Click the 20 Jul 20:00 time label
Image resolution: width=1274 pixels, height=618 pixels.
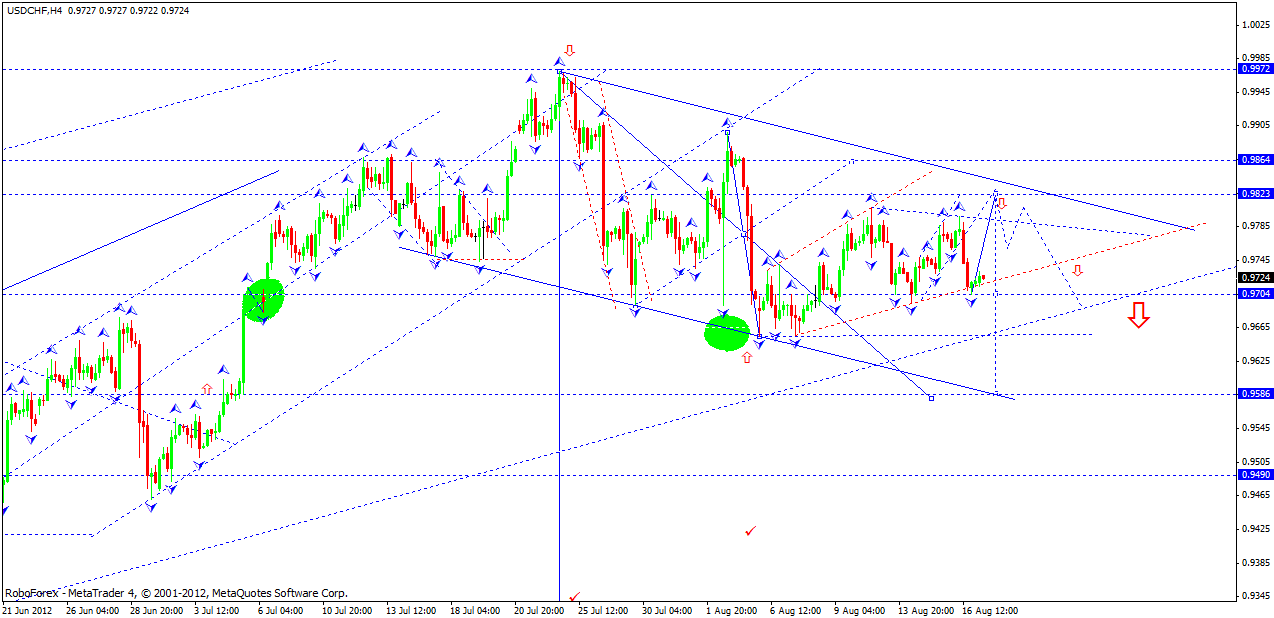[x=539, y=610]
